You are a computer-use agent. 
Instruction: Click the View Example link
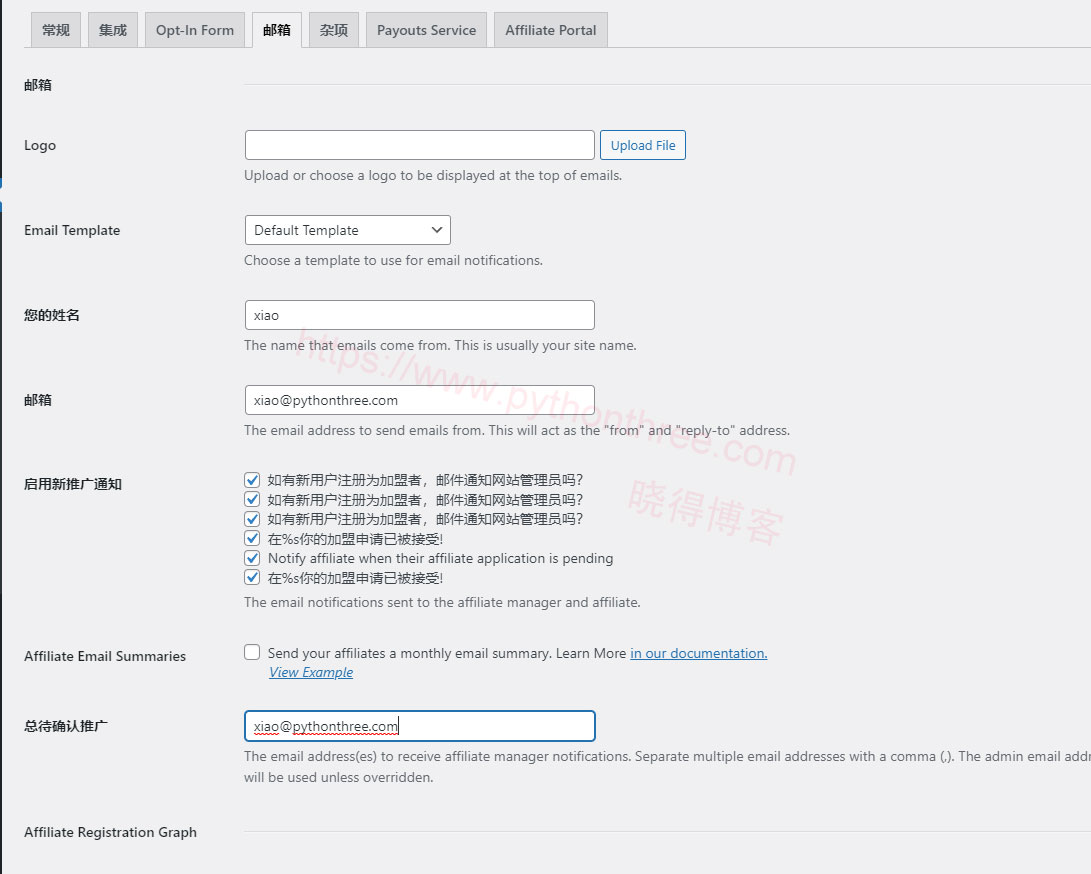(x=311, y=672)
